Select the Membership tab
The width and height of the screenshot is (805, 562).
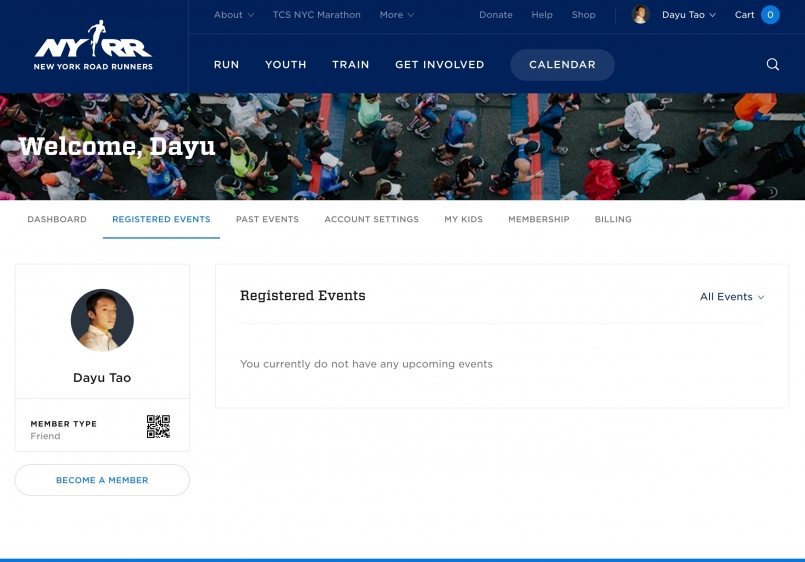coord(538,219)
